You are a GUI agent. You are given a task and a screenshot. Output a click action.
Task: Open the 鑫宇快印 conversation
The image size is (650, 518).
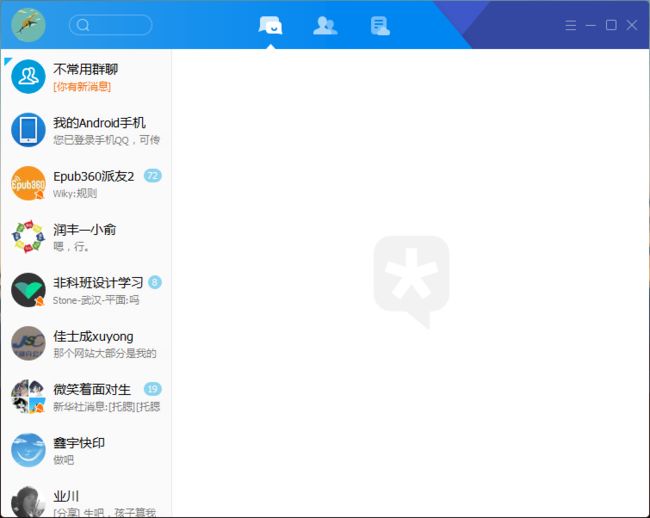(x=86, y=450)
